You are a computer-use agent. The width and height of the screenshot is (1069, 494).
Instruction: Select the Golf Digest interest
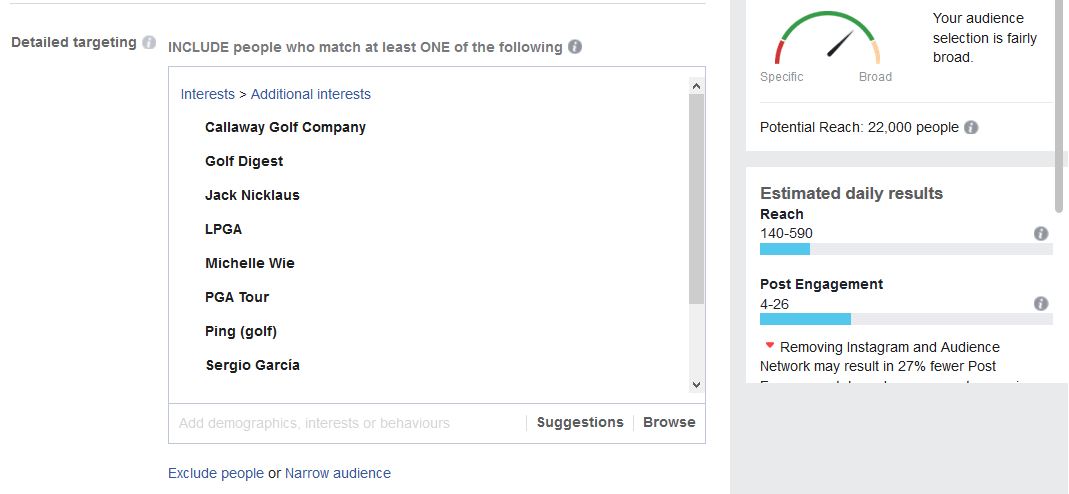coord(244,161)
